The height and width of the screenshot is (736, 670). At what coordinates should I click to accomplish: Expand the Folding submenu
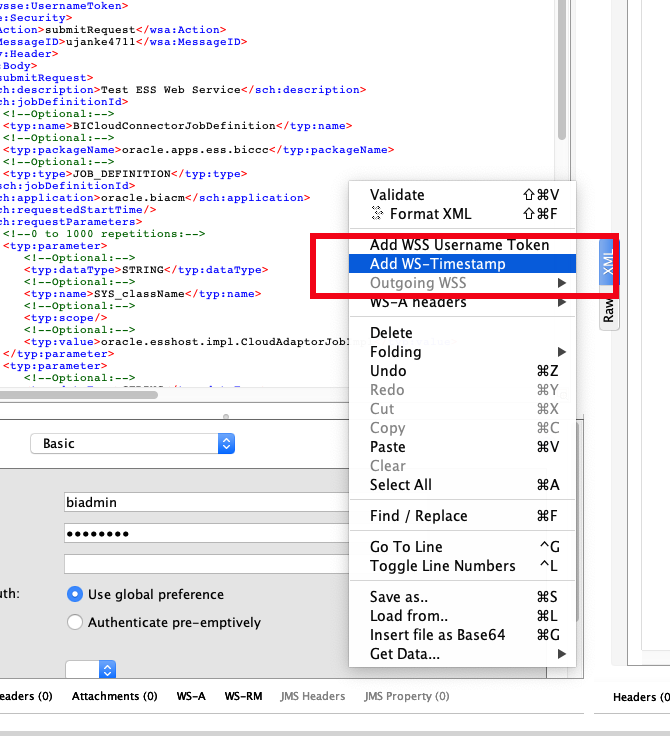[x=462, y=352]
